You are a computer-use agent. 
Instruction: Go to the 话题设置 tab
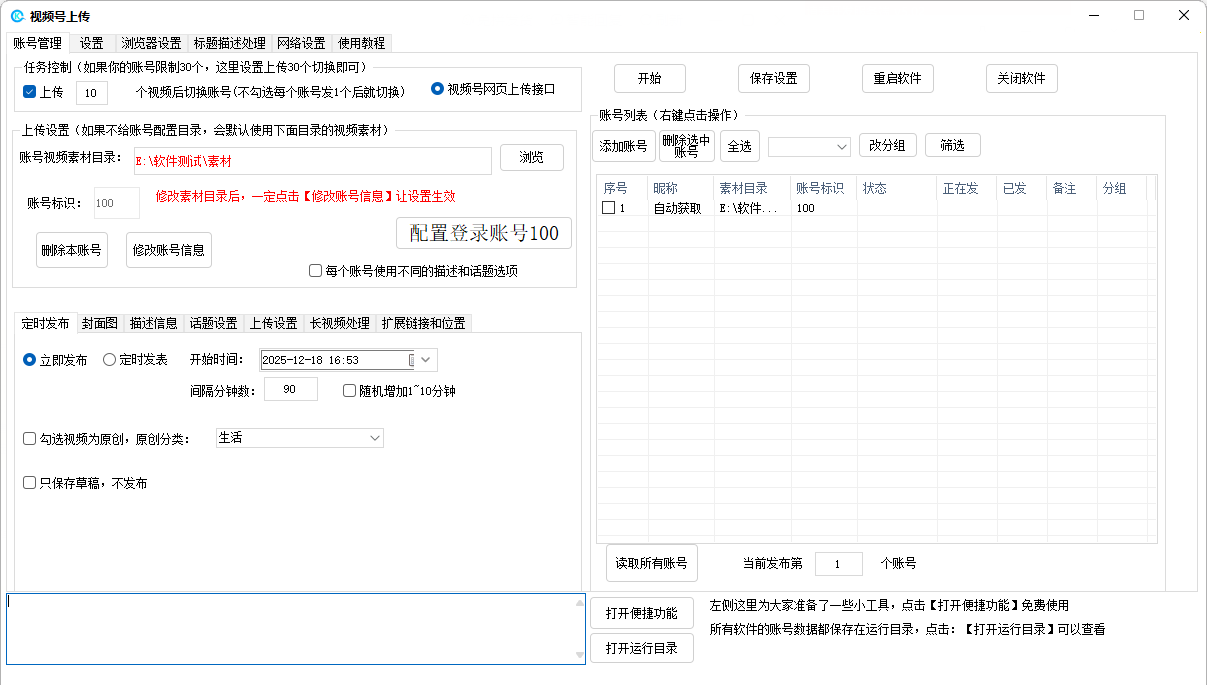pos(213,323)
